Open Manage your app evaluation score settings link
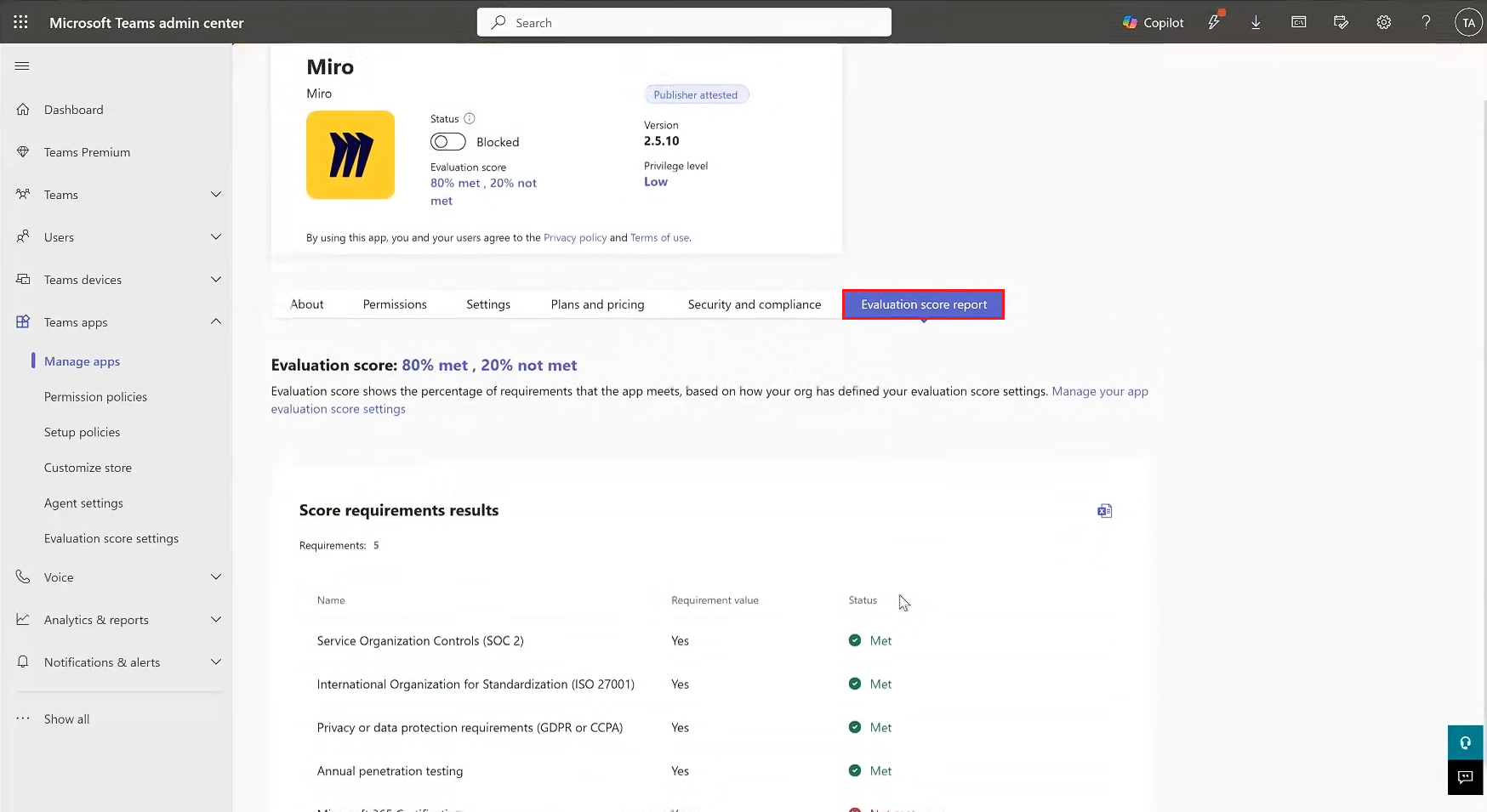1487x812 pixels. point(709,400)
